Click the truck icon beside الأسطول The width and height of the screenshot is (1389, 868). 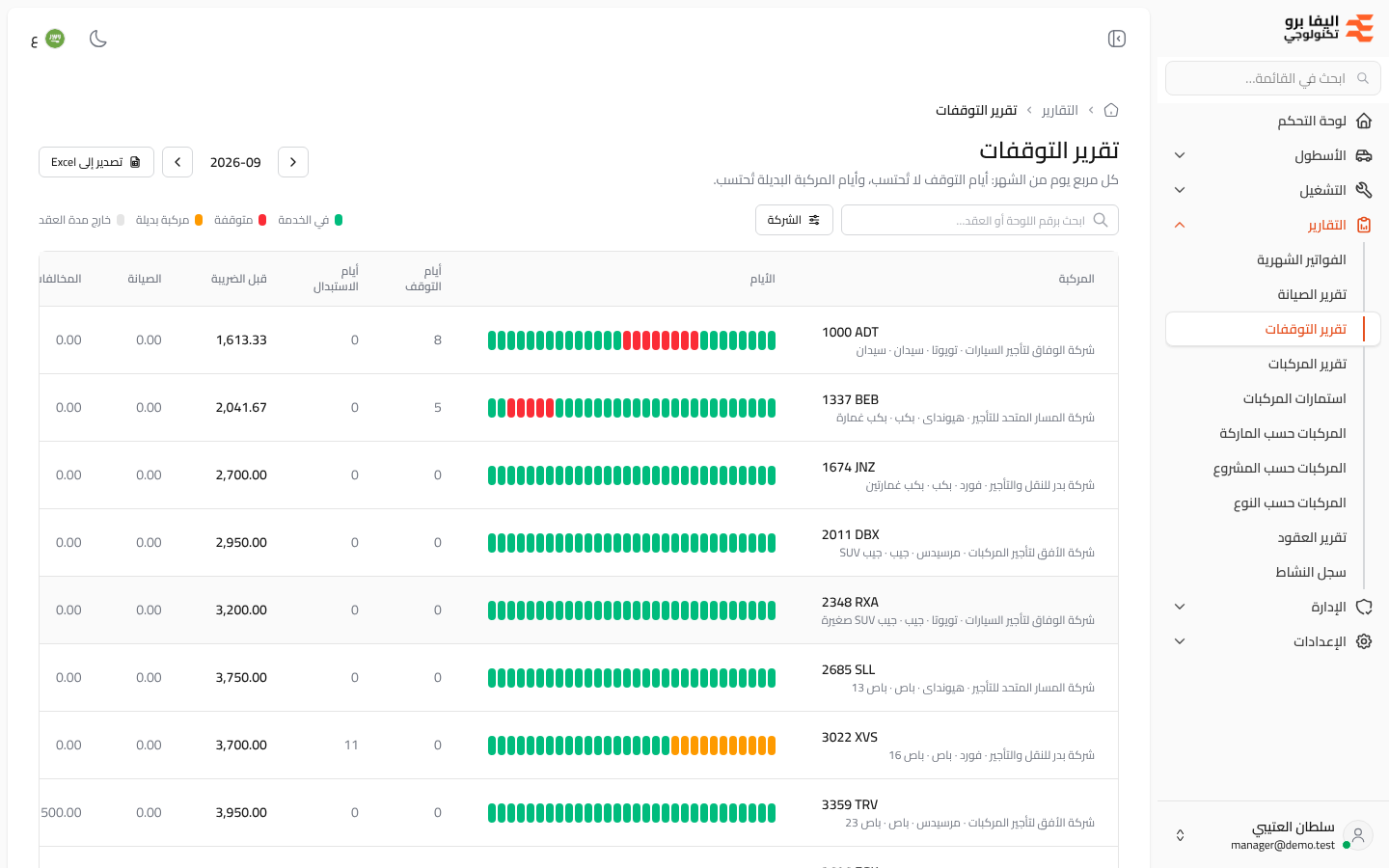(x=1364, y=155)
